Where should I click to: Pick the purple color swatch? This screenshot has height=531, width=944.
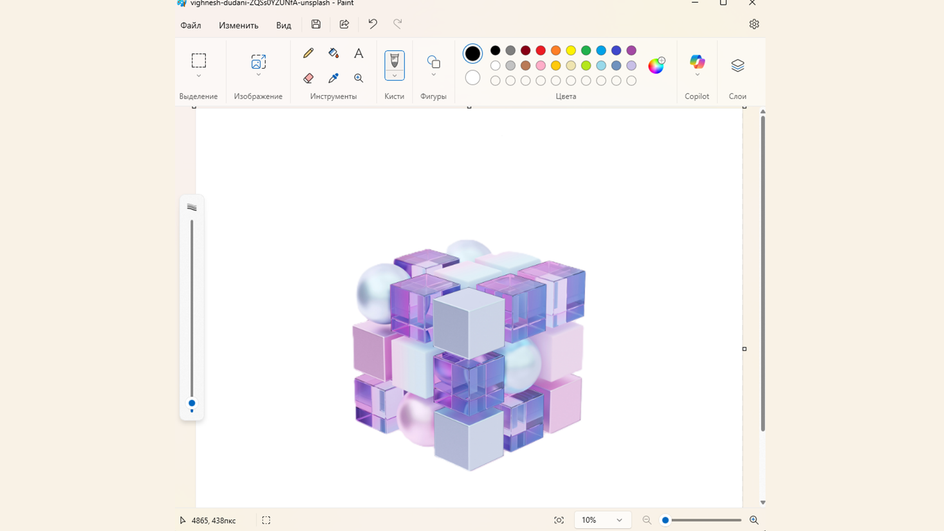coord(631,51)
